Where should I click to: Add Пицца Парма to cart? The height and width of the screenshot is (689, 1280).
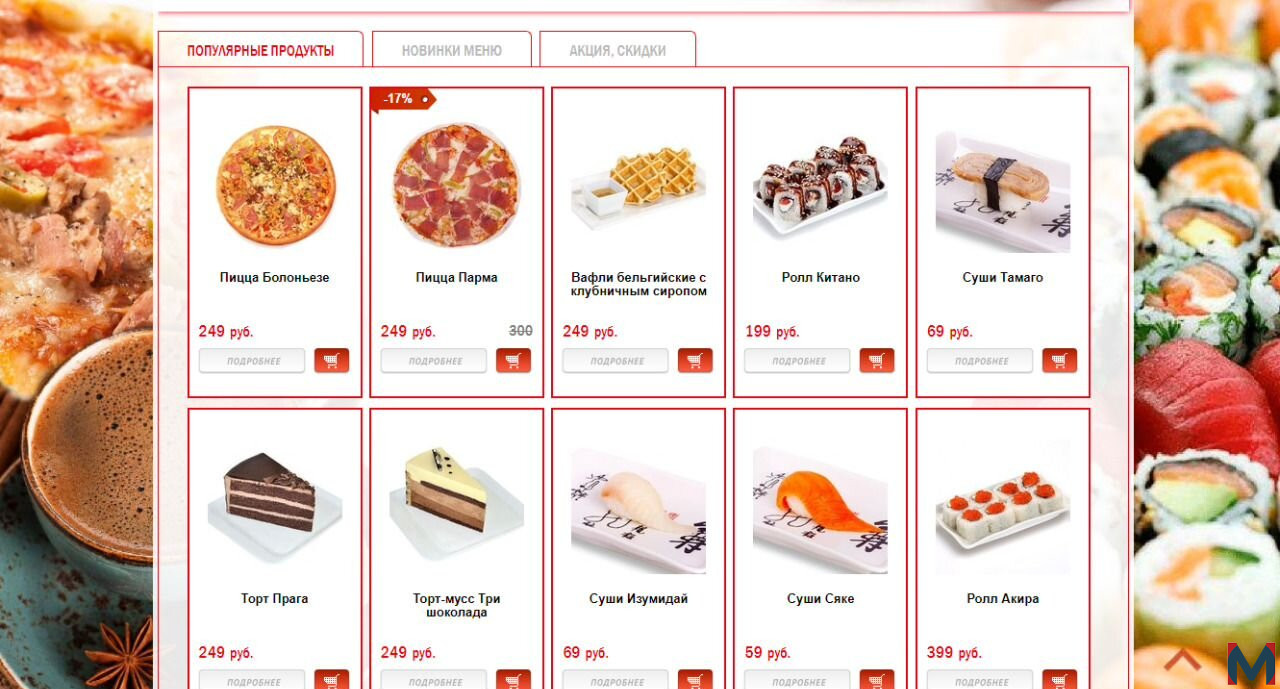[514, 361]
